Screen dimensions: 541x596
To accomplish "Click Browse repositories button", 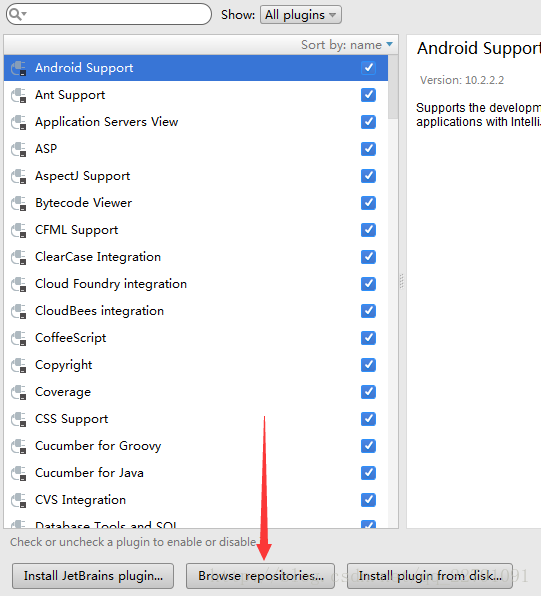I will (x=260, y=576).
